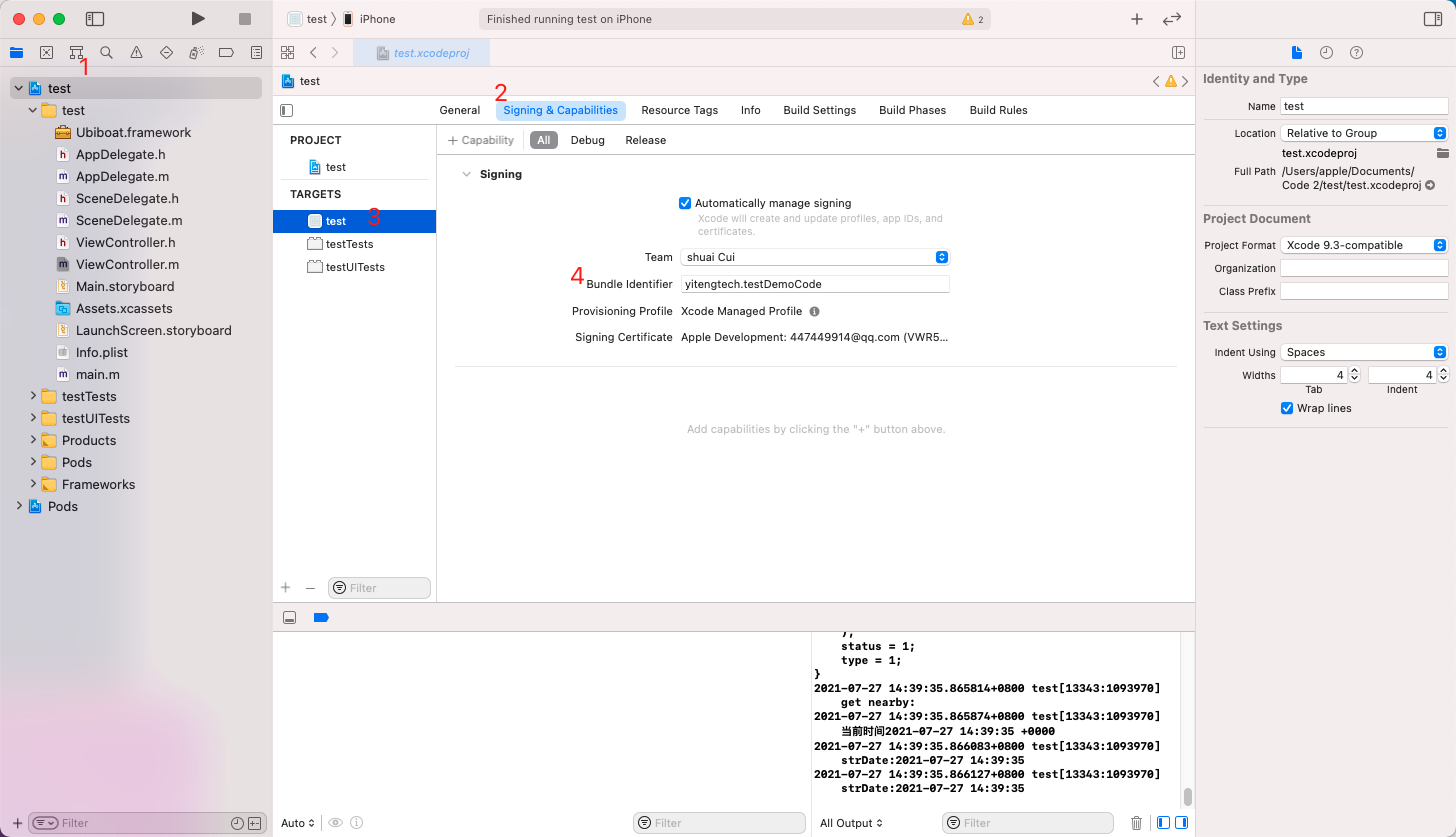Open the Breakpoint navigator
1456x837 pixels.
[x=226, y=53]
